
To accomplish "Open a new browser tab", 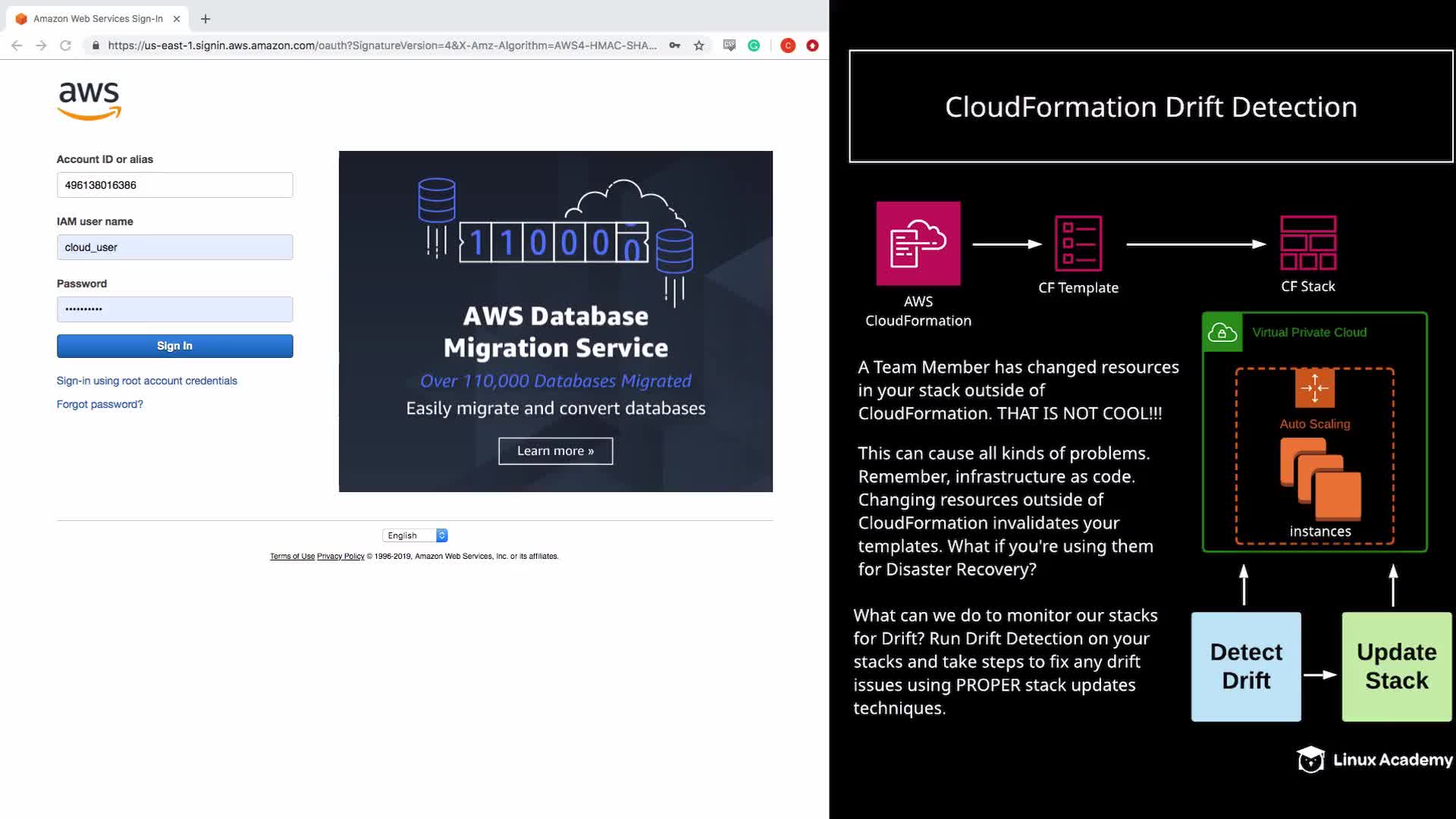I will click(206, 19).
